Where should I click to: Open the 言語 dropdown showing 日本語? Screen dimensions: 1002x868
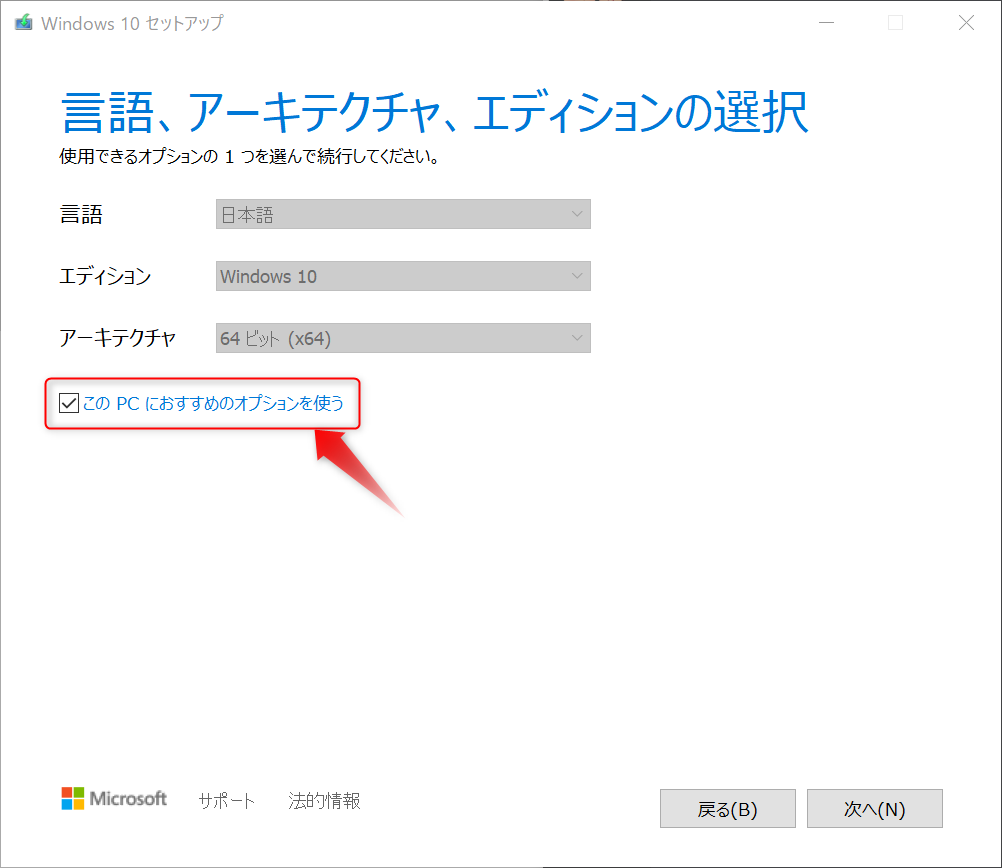coord(403,214)
